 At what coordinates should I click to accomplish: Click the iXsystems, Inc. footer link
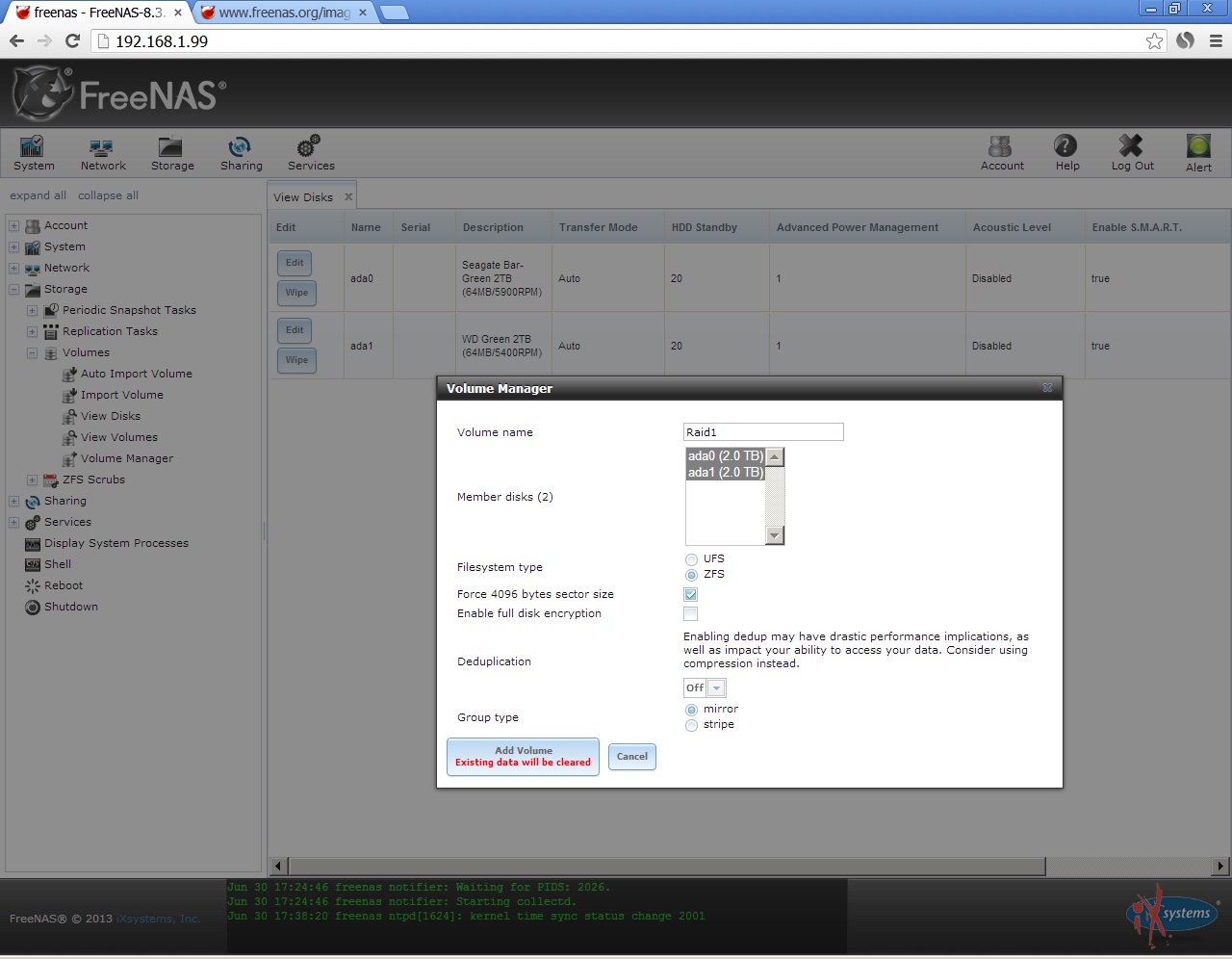coord(159,919)
